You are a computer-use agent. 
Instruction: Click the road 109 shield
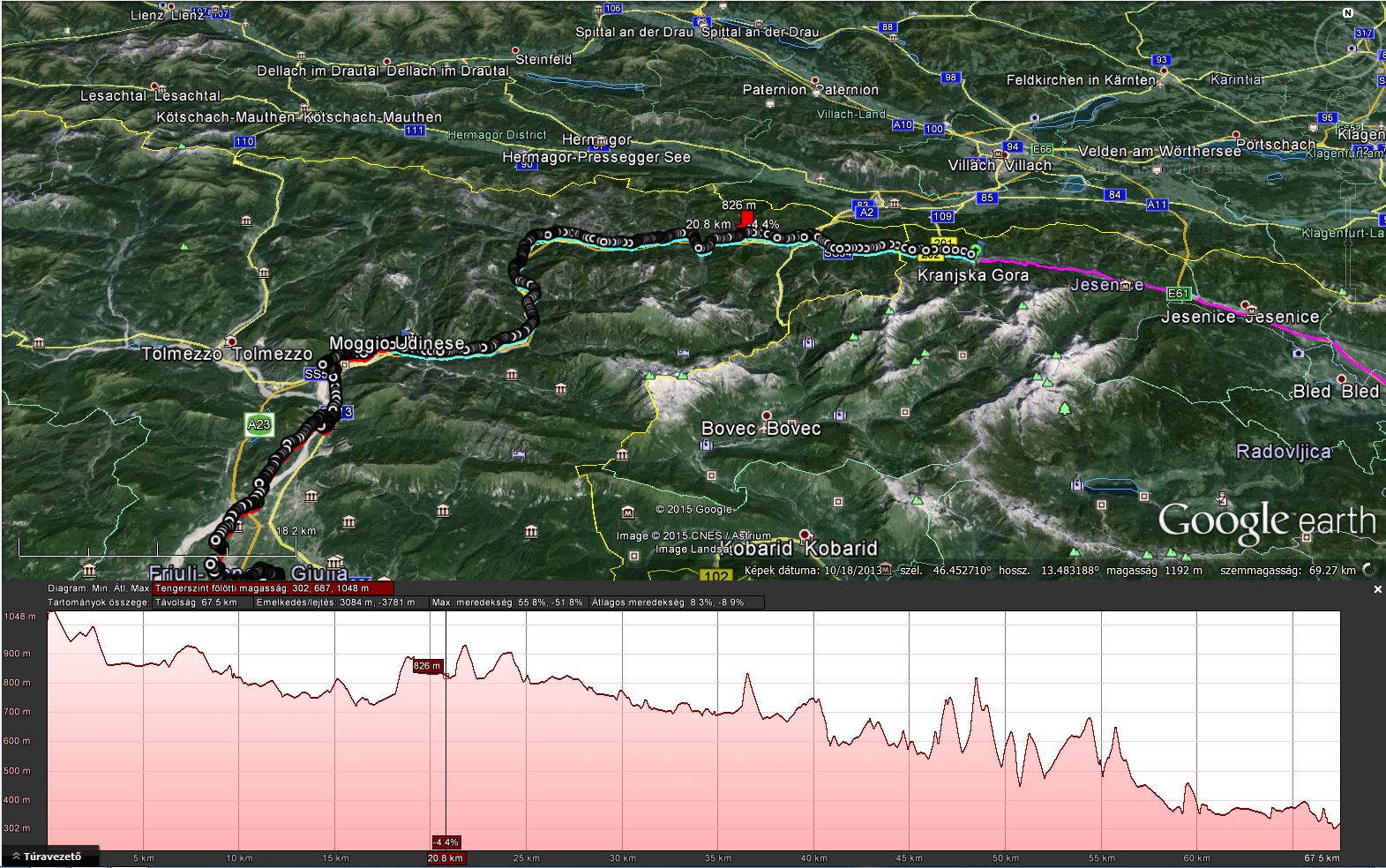(942, 216)
